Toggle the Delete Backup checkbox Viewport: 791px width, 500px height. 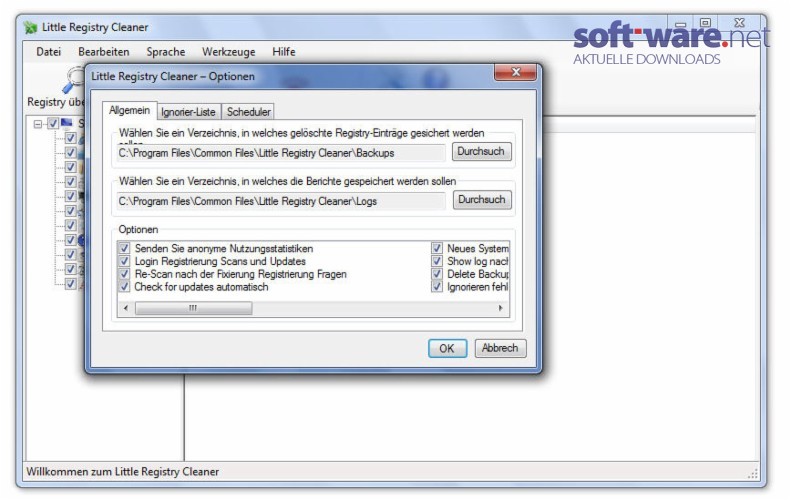tap(437, 274)
